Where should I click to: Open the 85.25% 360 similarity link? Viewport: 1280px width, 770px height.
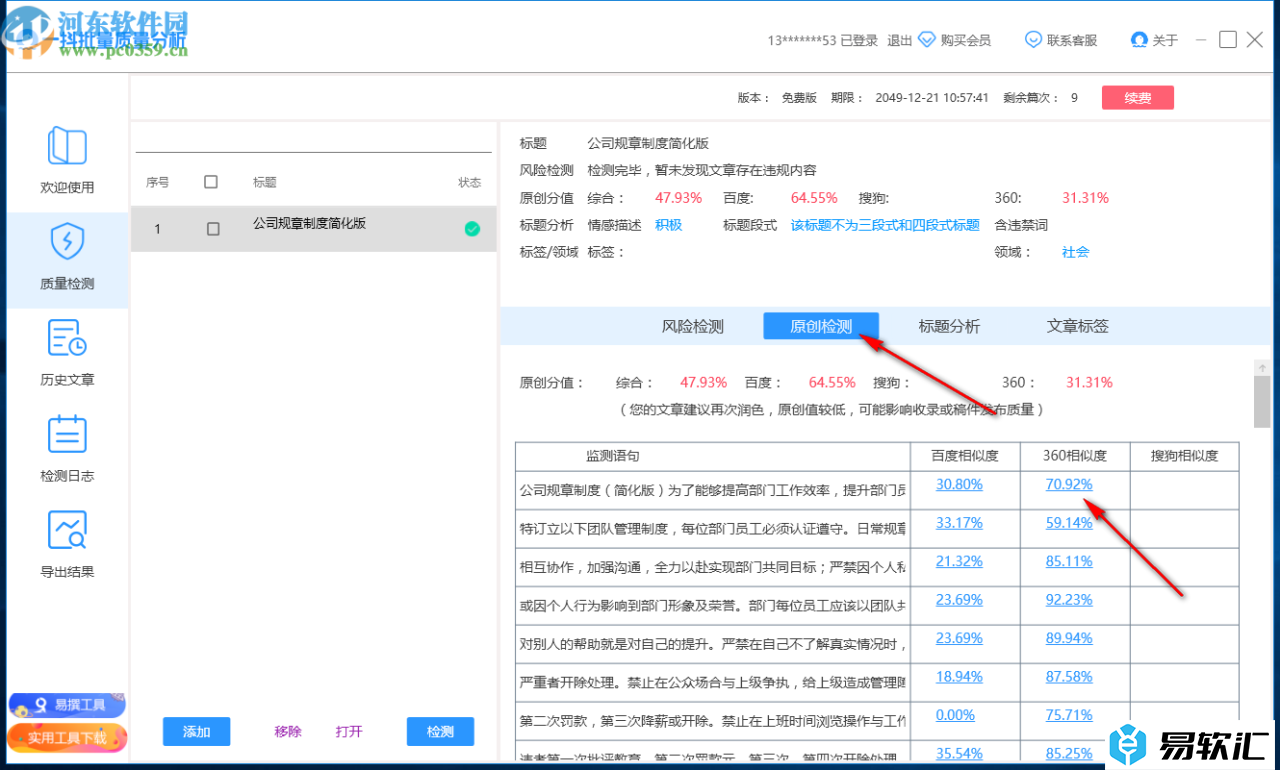[1069, 753]
